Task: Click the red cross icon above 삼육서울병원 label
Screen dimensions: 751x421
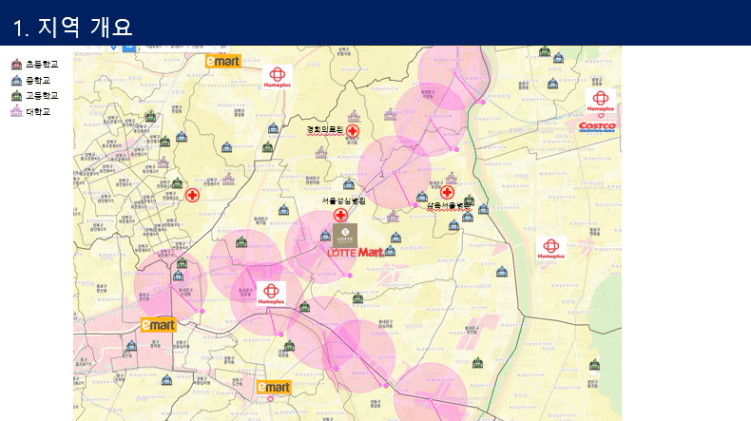Action: pyautogui.click(x=447, y=193)
